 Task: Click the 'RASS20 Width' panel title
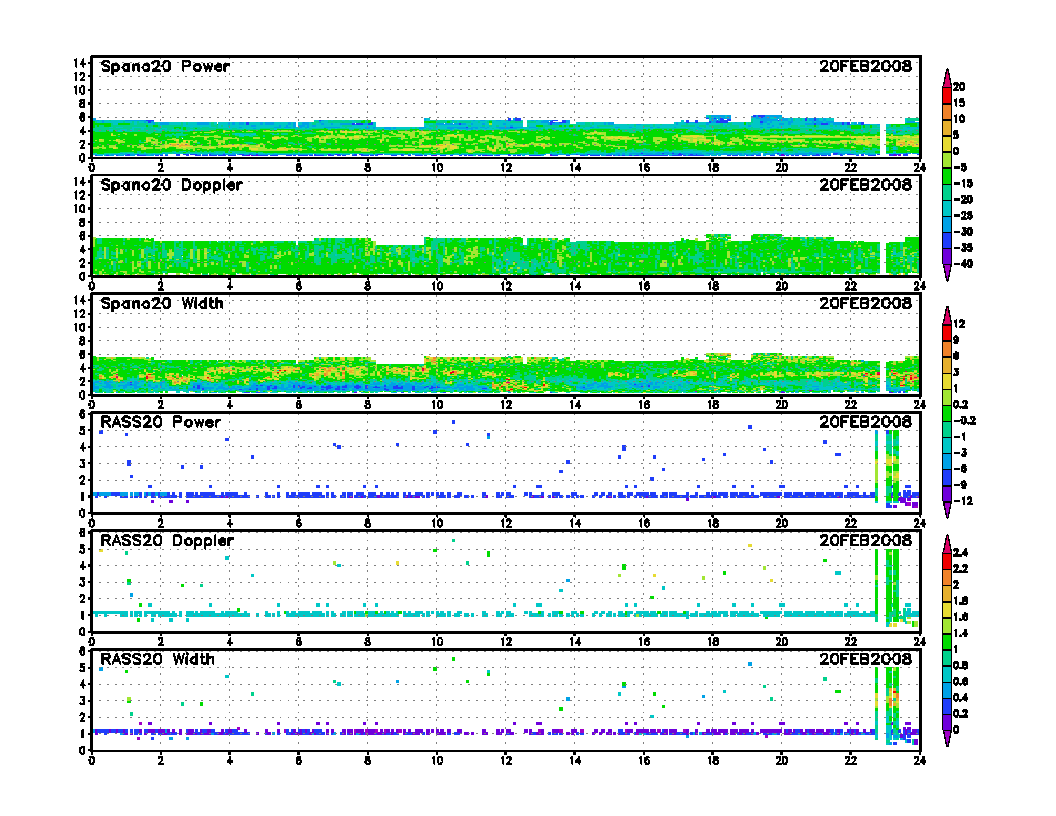tap(157, 659)
